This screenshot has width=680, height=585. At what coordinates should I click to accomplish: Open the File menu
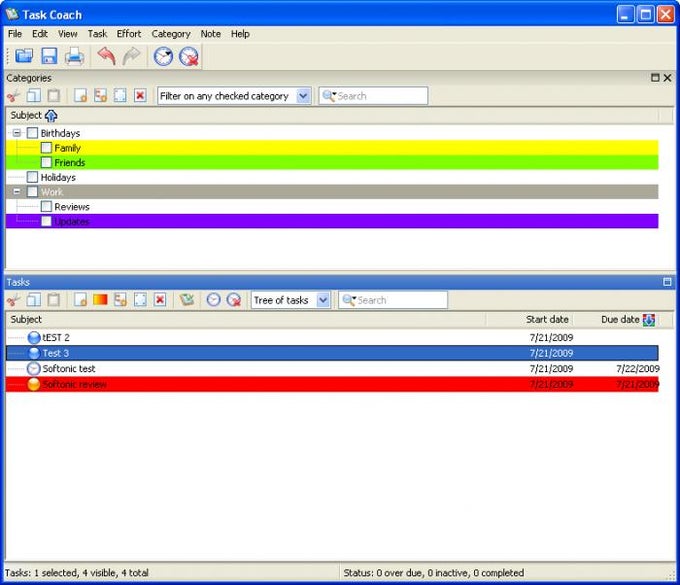point(15,34)
